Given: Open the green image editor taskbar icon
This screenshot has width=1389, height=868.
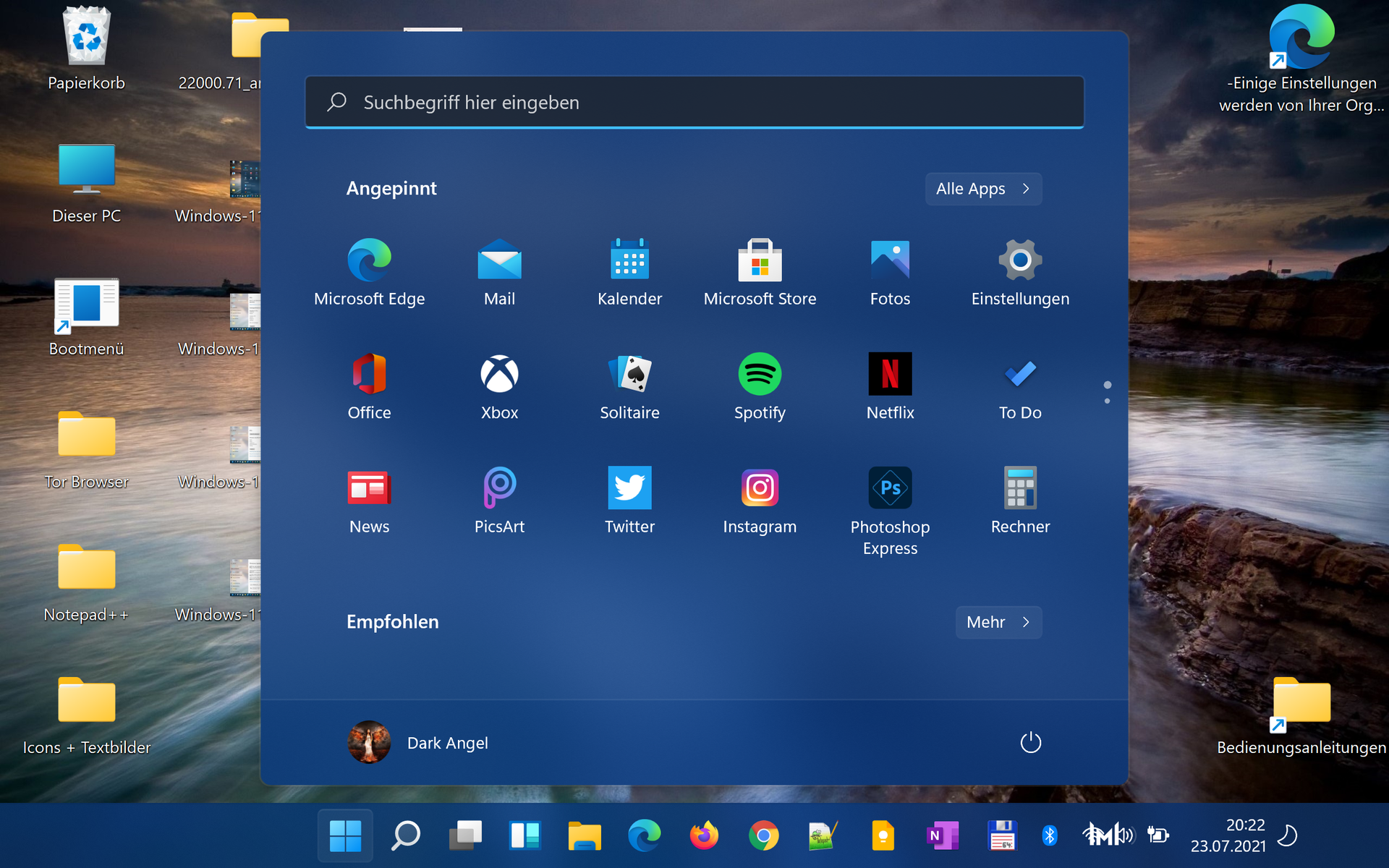Looking at the screenshot, I should click(x=823, y=835).
